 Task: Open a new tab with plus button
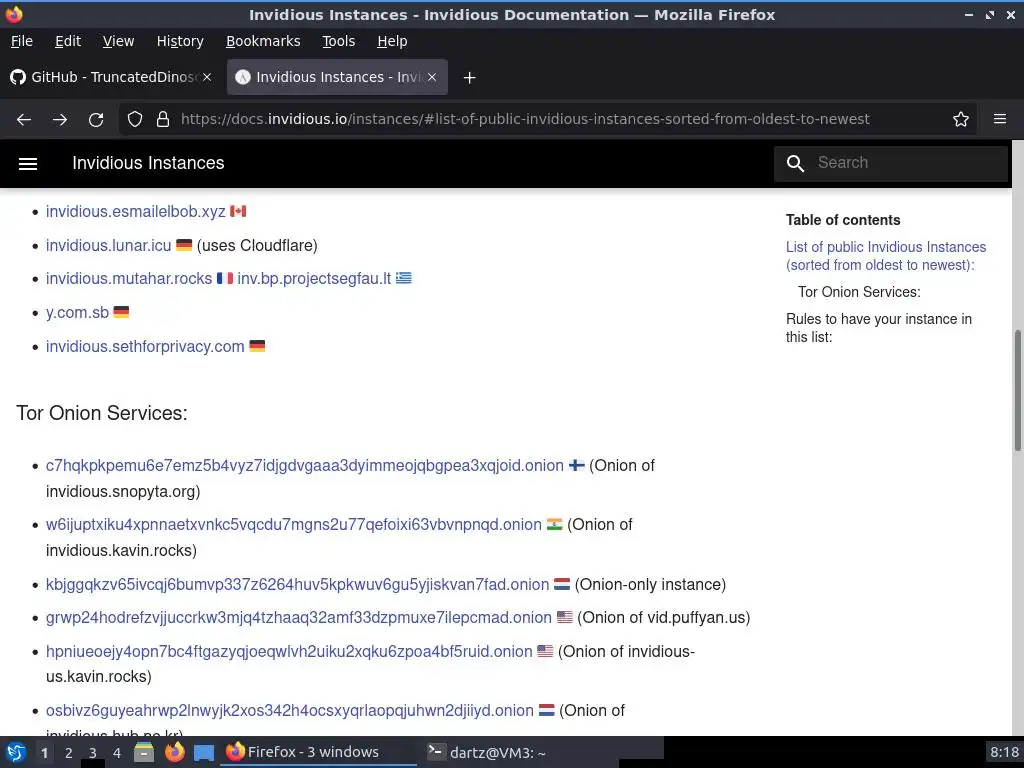[469, 78]
